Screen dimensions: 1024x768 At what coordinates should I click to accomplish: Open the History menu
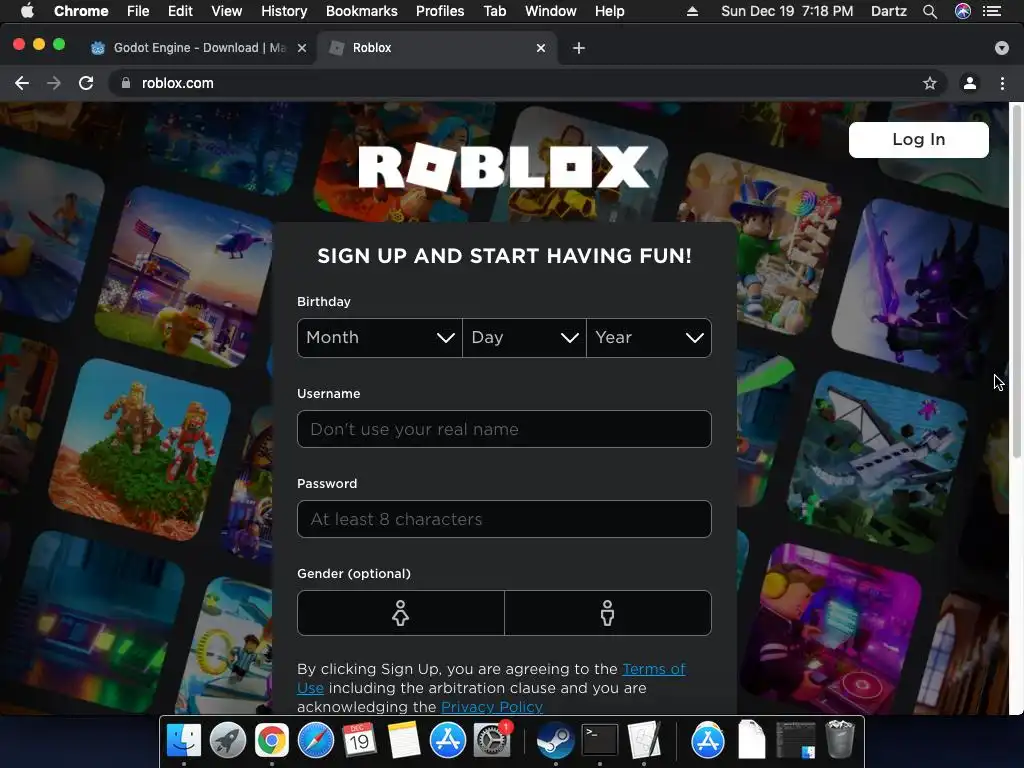pos(284,11)
